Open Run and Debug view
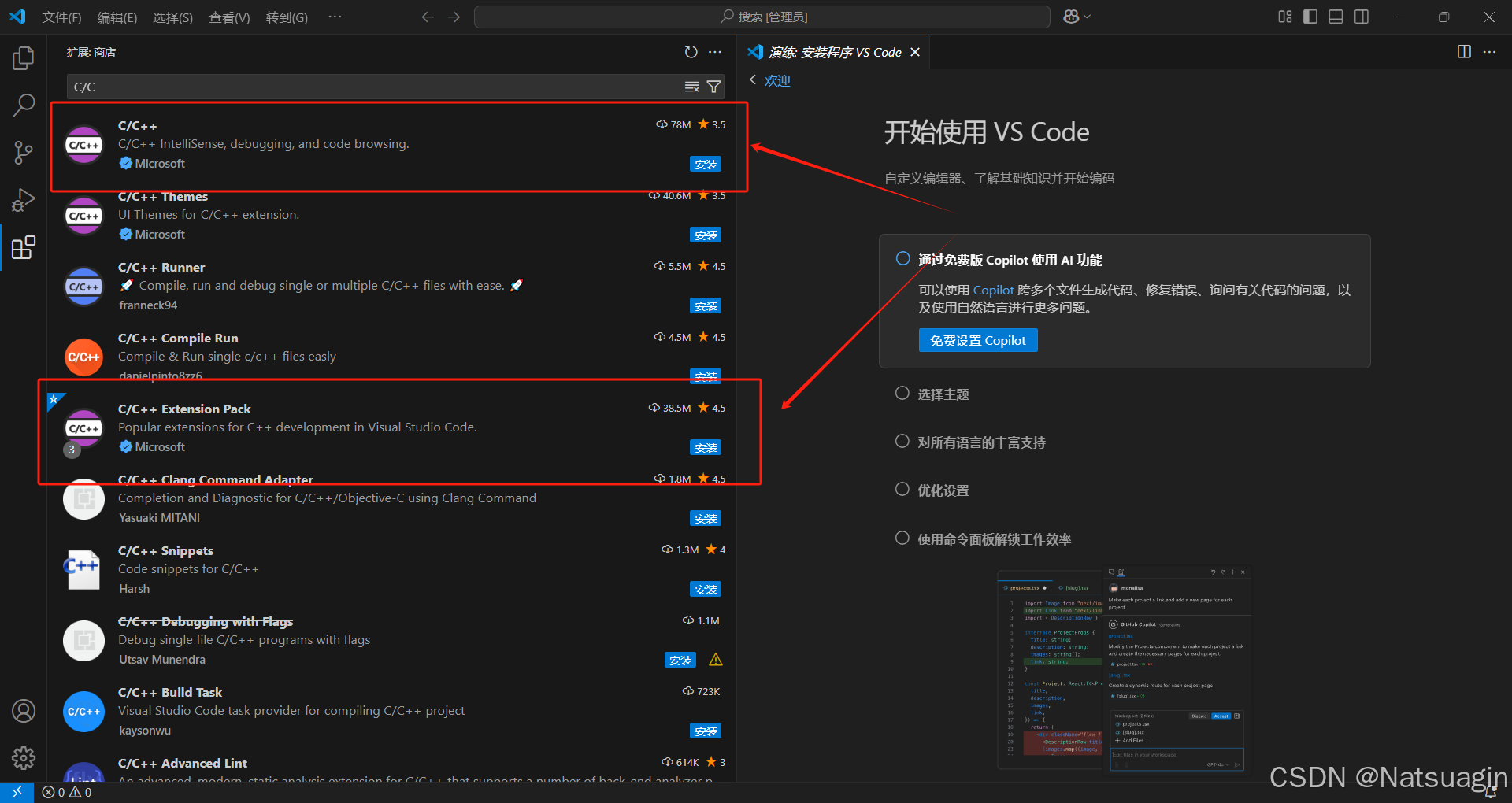 tap(24, 200)
